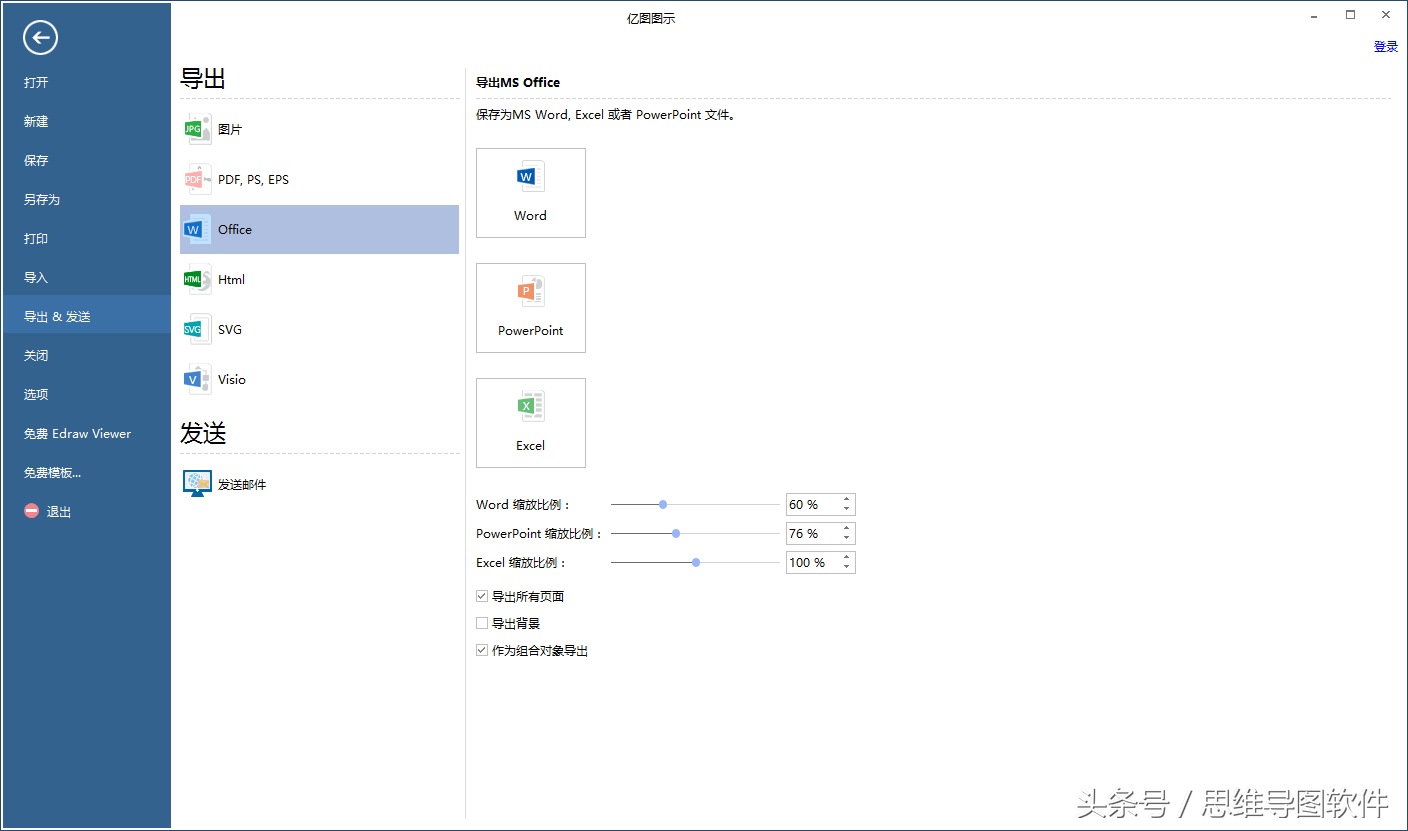Screen dimensions: 1408x831
Task: Enable the 导出背景 checkbox
Action: (x=482, y=623)
